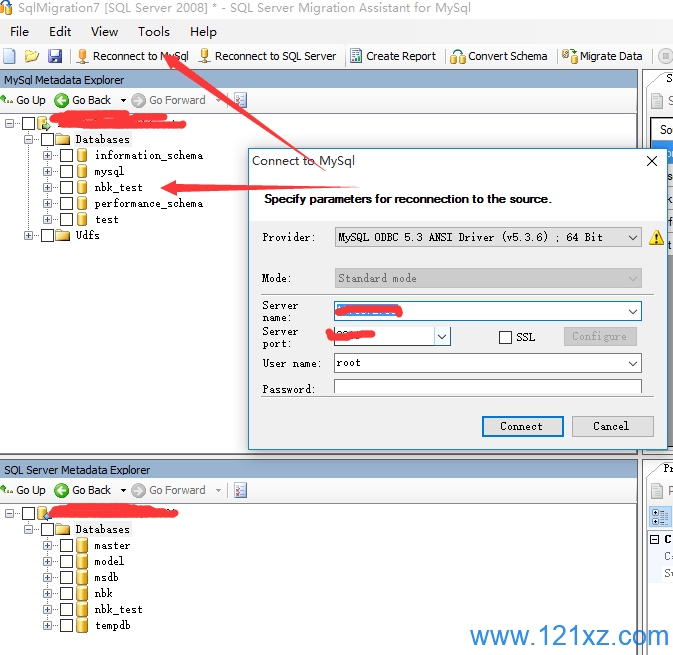Click the Connect button
Viewport: 673px width, 655px height.
(522, 426)
